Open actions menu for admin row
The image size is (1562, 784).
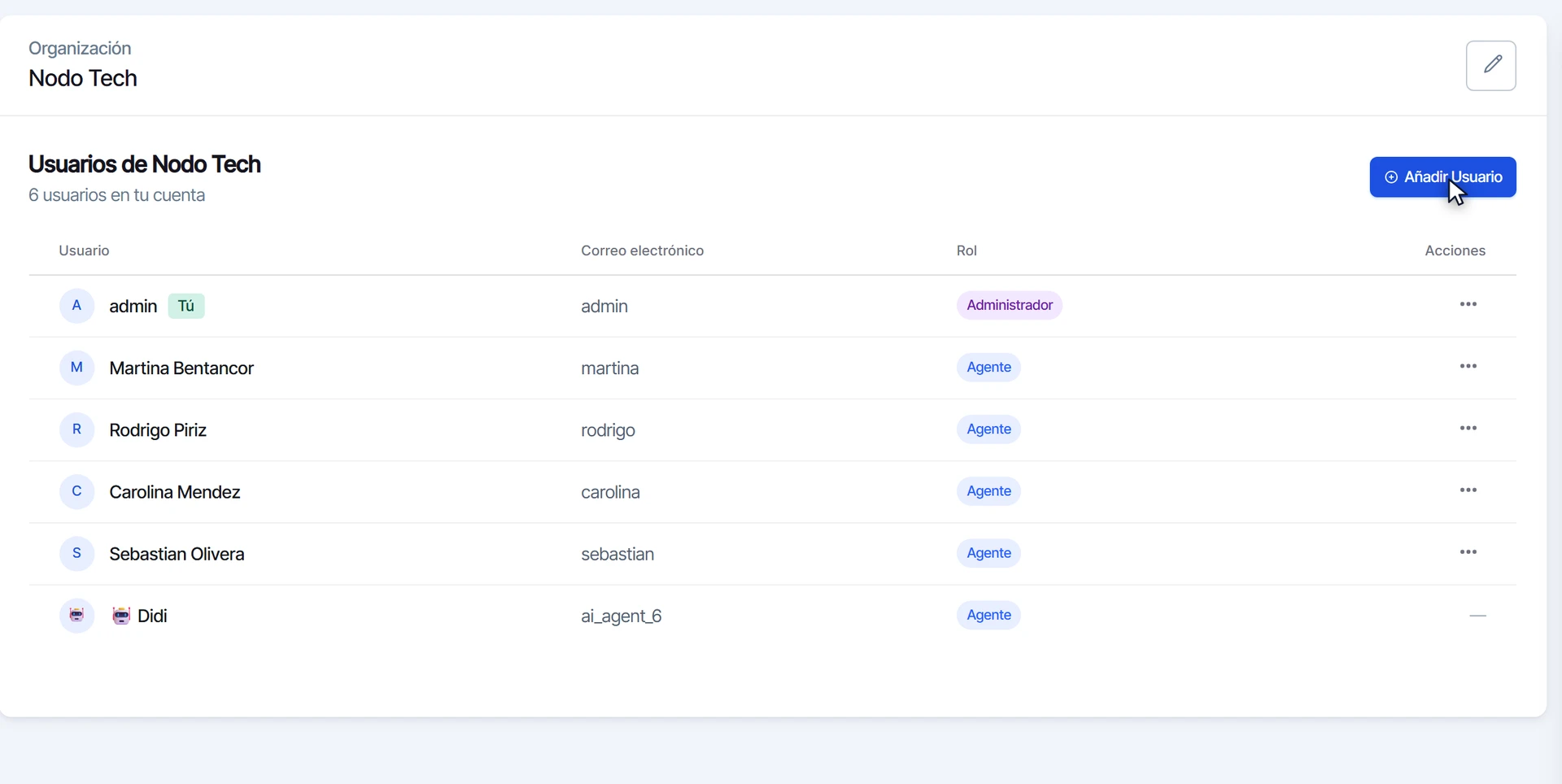point(1468,304)
